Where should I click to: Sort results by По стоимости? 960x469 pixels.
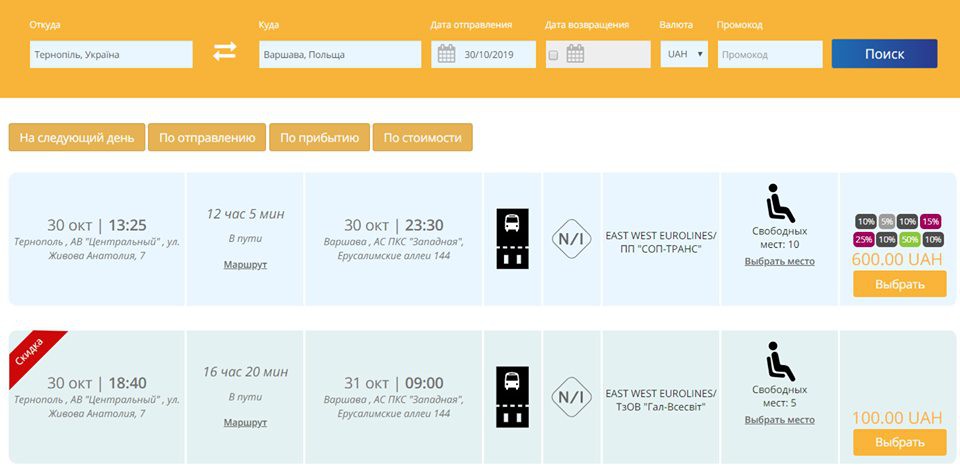pyautogui.click(x=422, y=138)
